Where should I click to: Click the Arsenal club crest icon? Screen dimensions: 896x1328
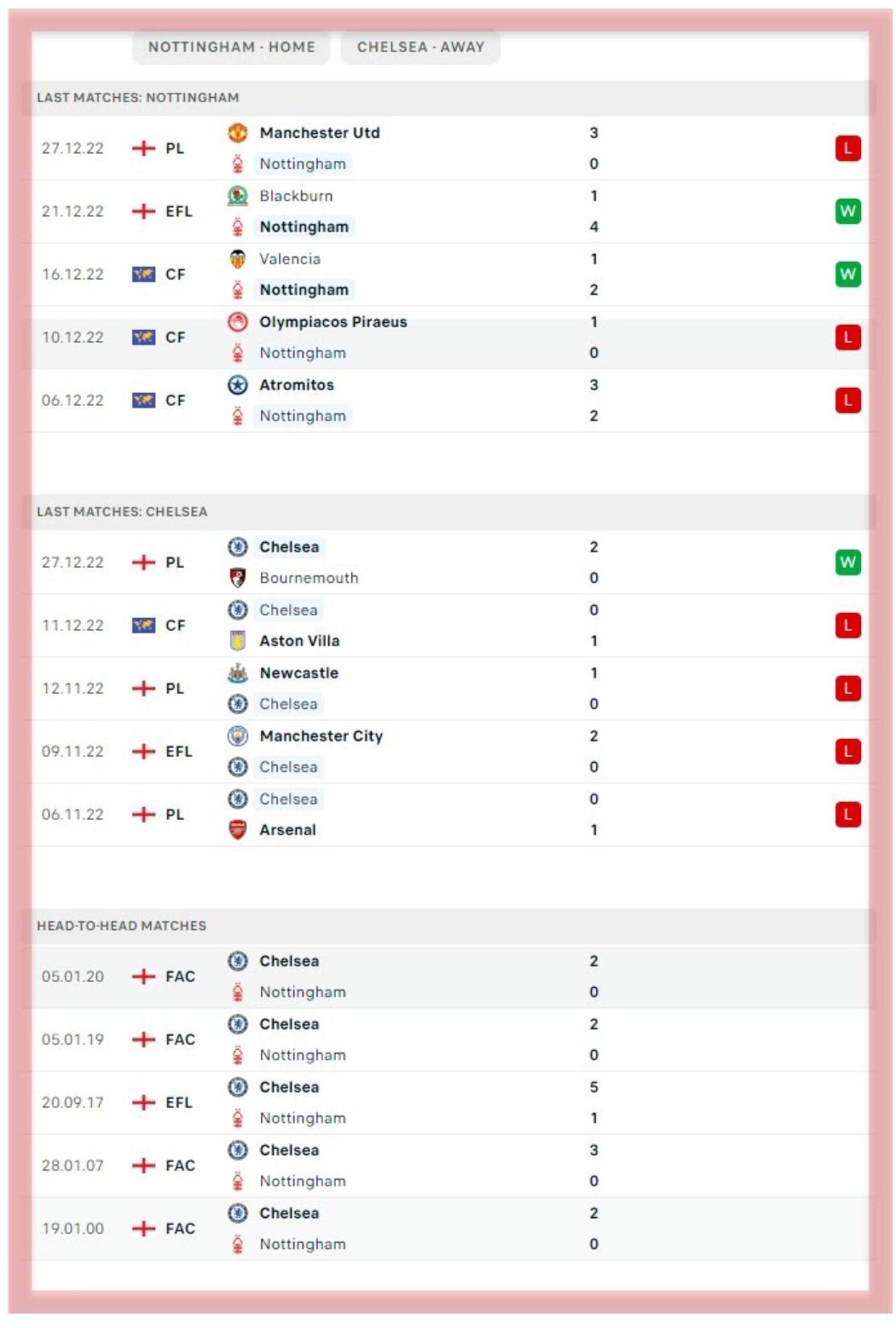(x=238, y=830)
